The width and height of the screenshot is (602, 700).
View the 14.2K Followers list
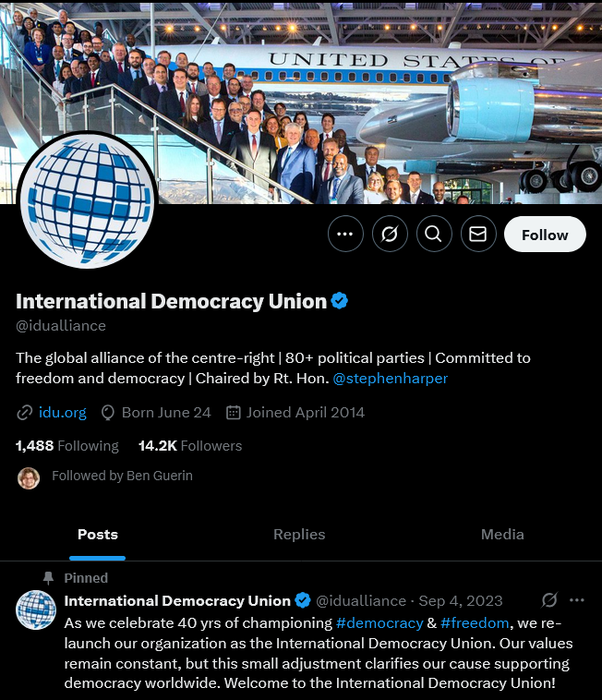190,446
